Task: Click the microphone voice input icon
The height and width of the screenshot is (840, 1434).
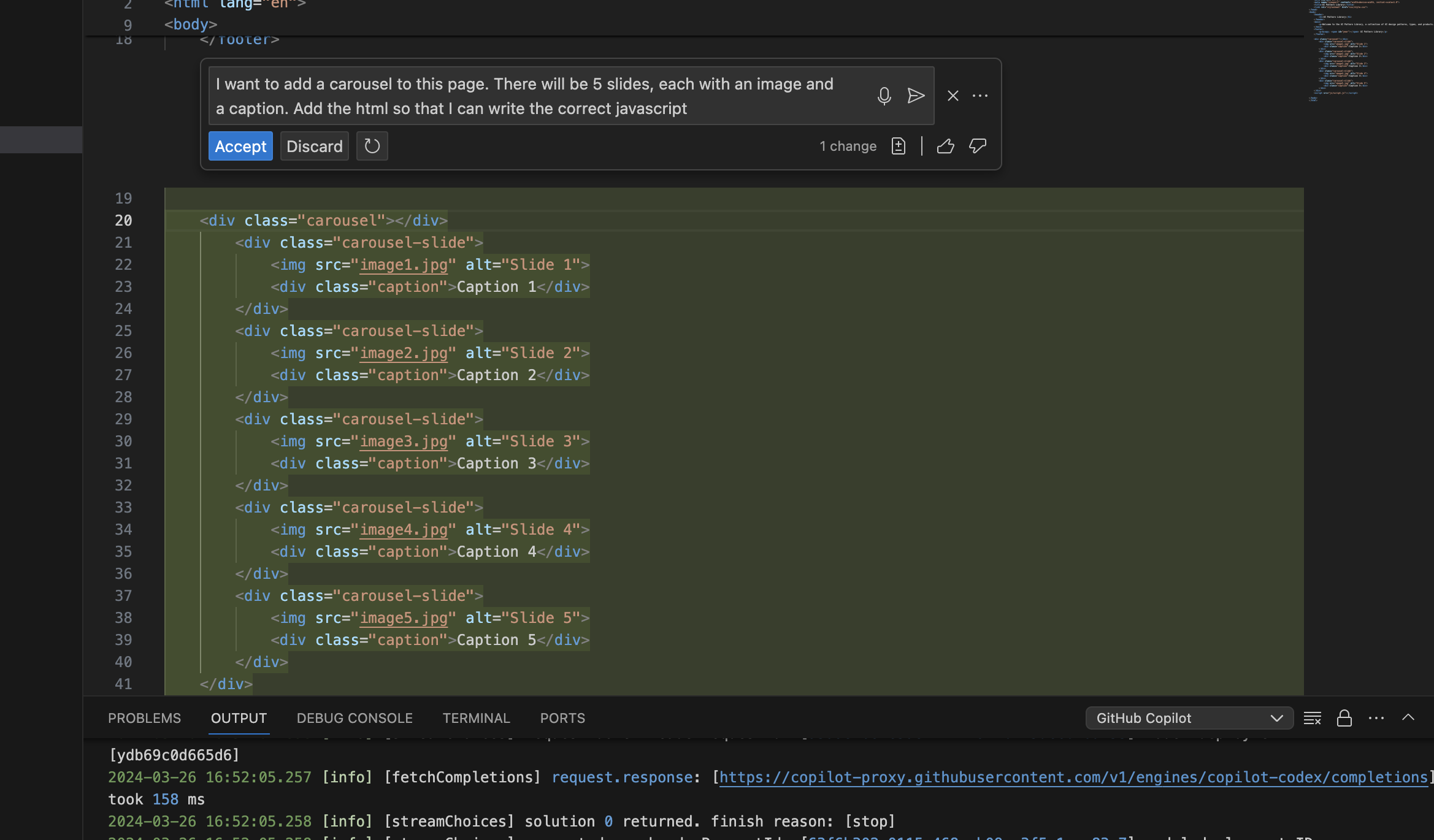Action: tap(884, 96)
